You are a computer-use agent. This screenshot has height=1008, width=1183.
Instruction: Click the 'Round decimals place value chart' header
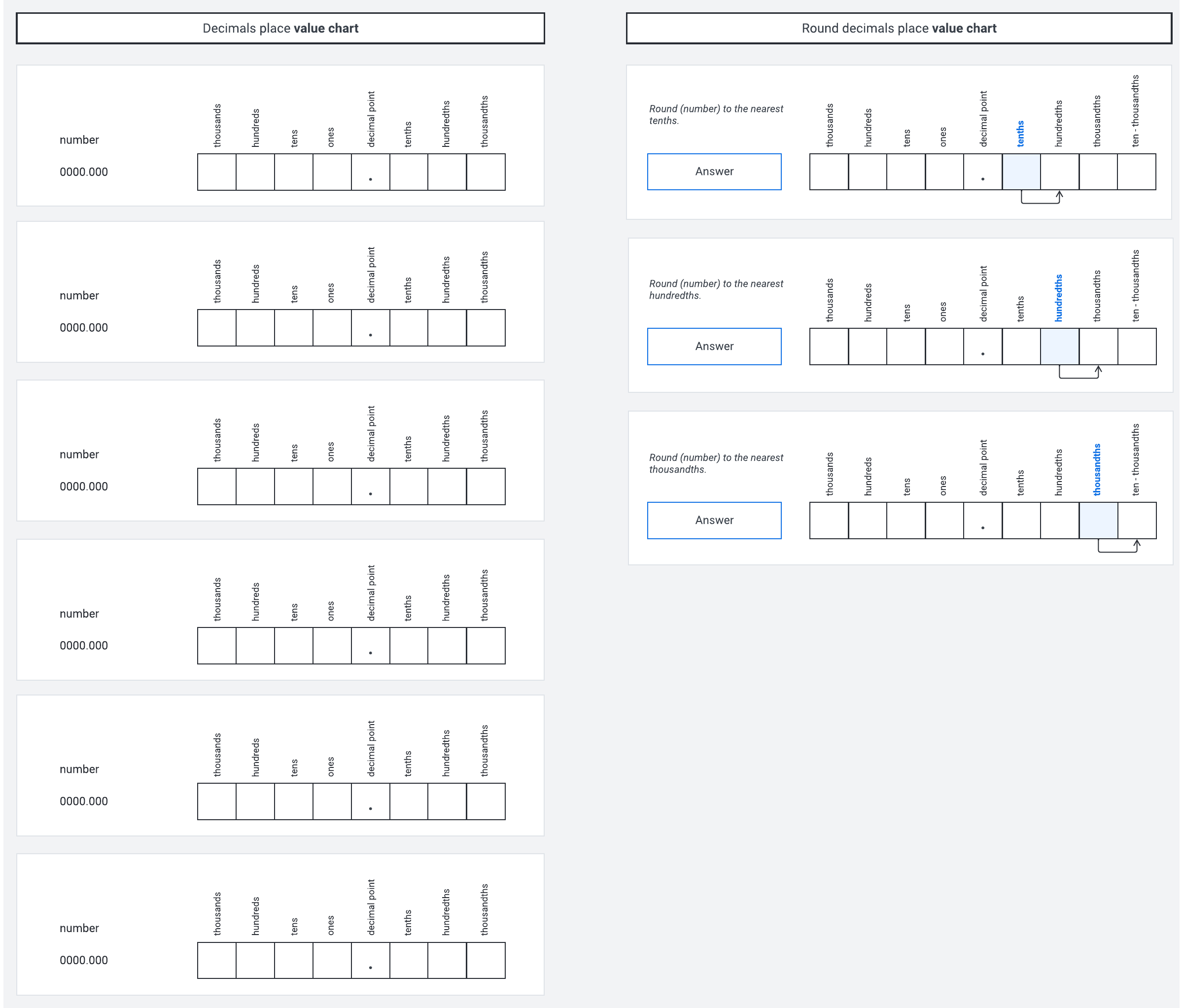898,29
